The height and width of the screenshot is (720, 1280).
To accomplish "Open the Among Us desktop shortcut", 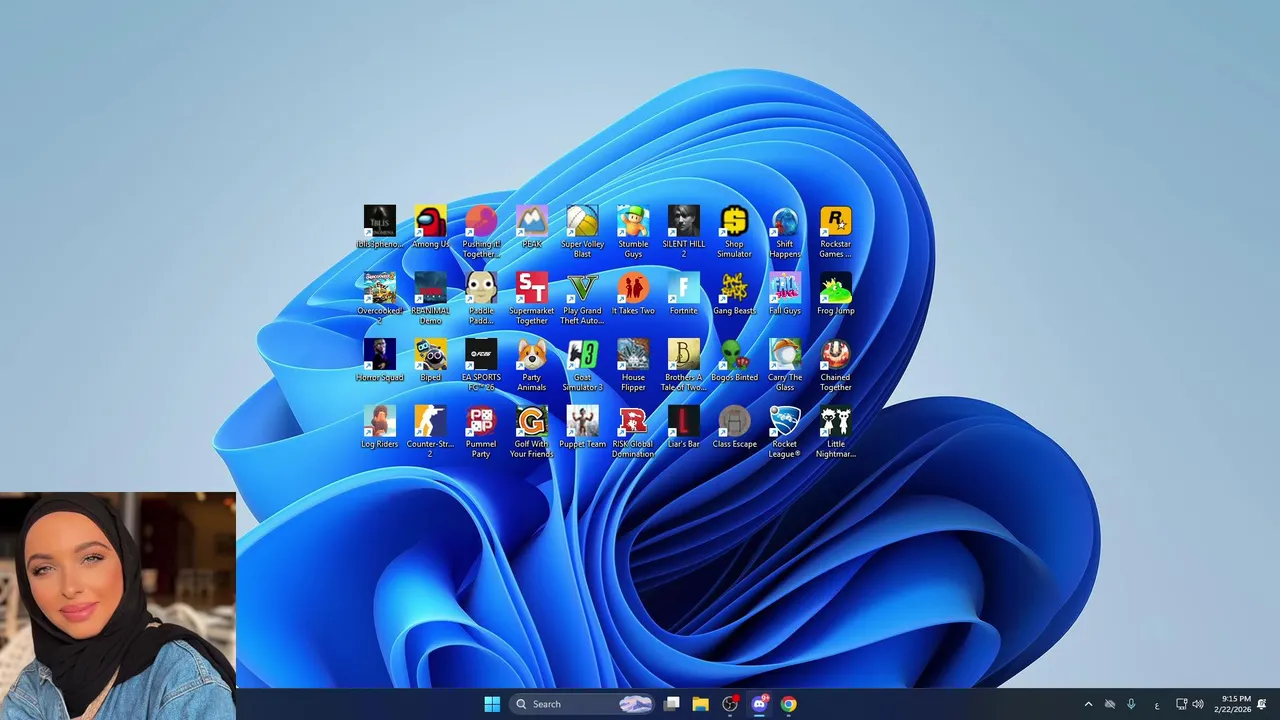I will 430,227.
